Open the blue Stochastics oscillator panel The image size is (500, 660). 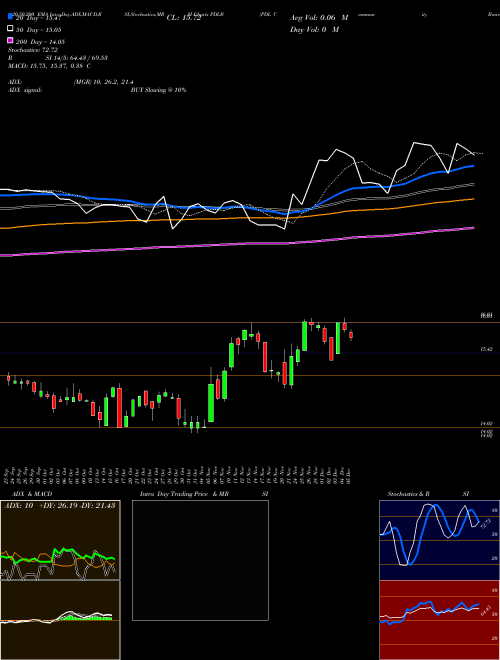click(x=439, y=540)
